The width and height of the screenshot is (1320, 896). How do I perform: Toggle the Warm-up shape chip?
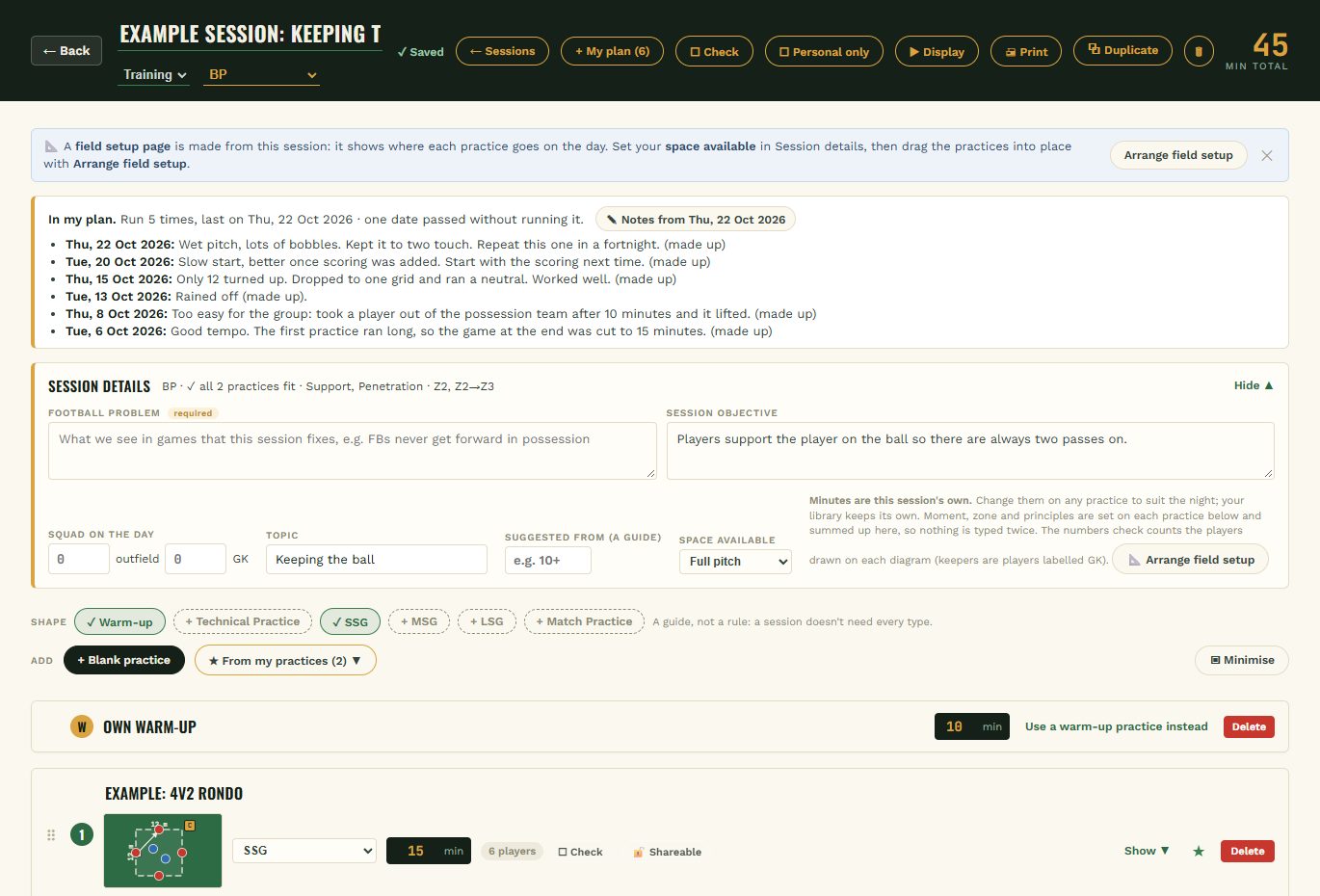tap(119, 621)
